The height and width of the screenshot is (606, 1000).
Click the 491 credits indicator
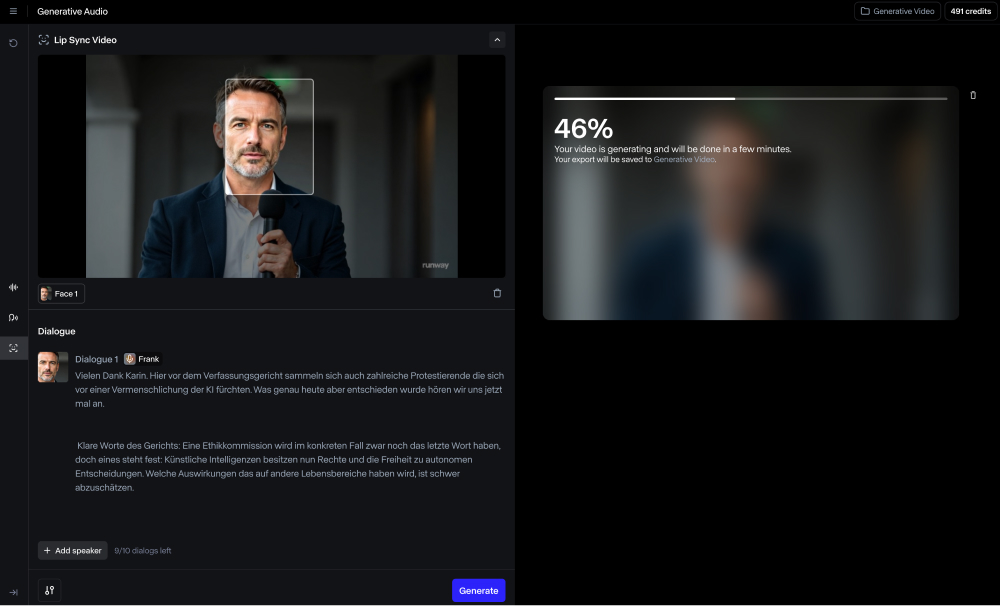point(970,11)
